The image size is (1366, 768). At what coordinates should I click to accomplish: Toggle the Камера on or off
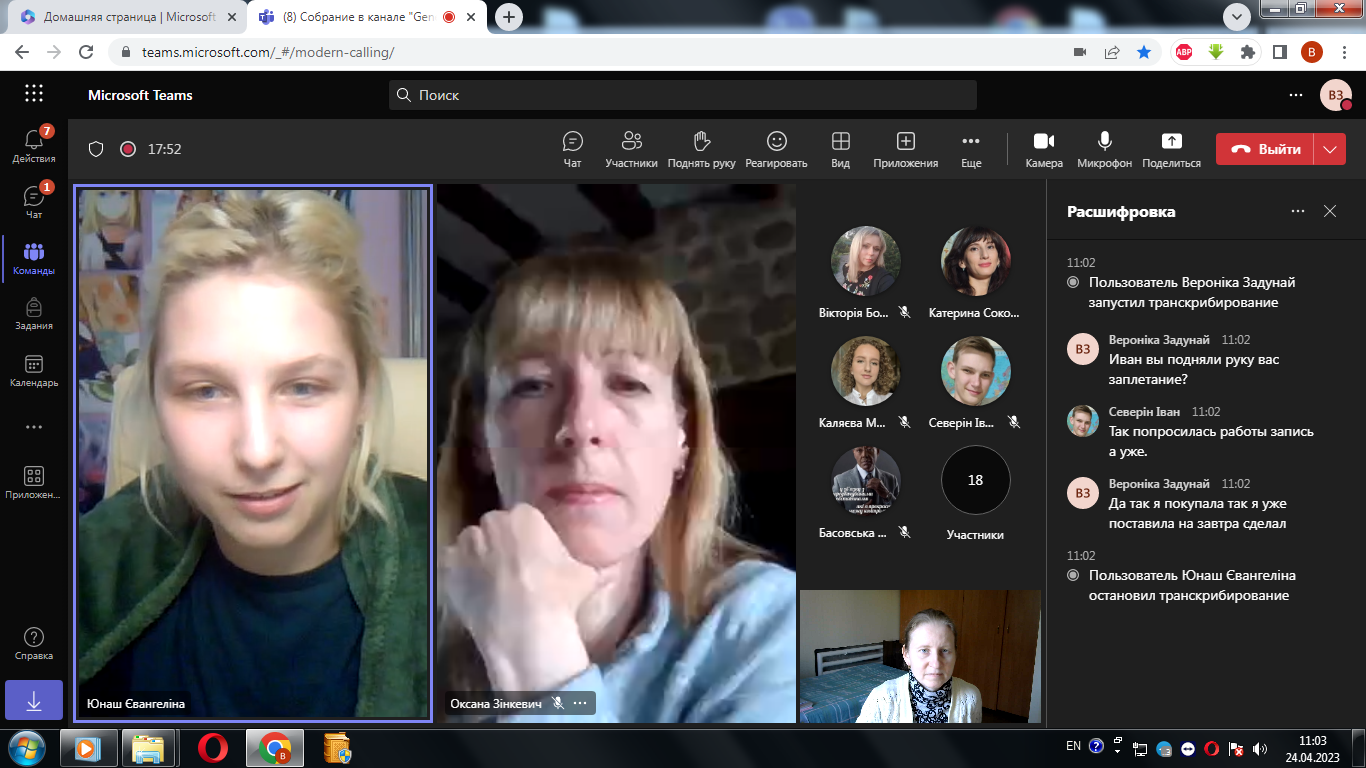pos(1044,149)
